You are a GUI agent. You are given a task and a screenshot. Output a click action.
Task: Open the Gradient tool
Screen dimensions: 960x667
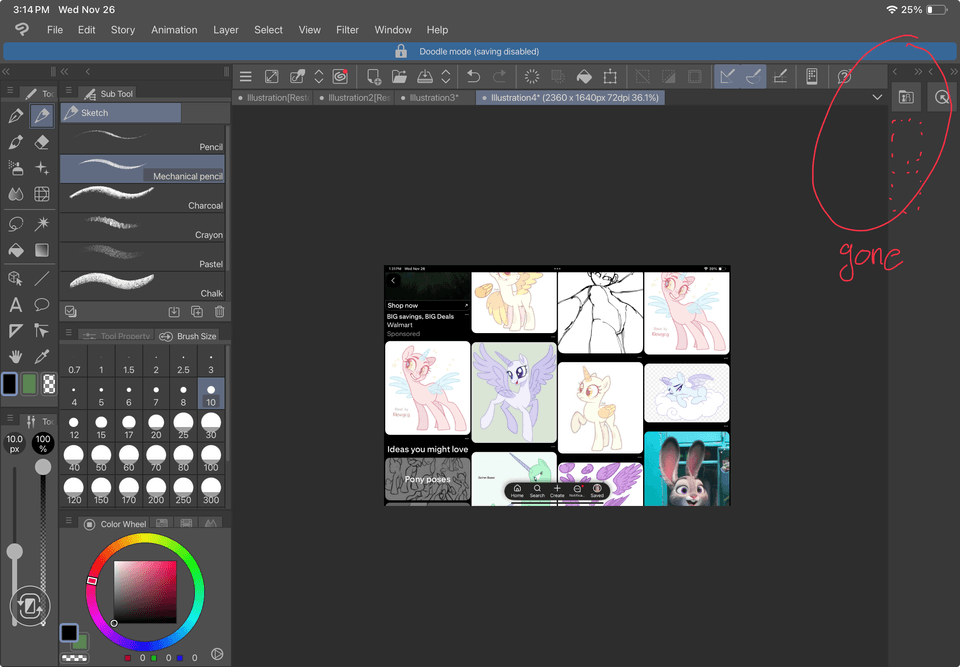[42, 250]
